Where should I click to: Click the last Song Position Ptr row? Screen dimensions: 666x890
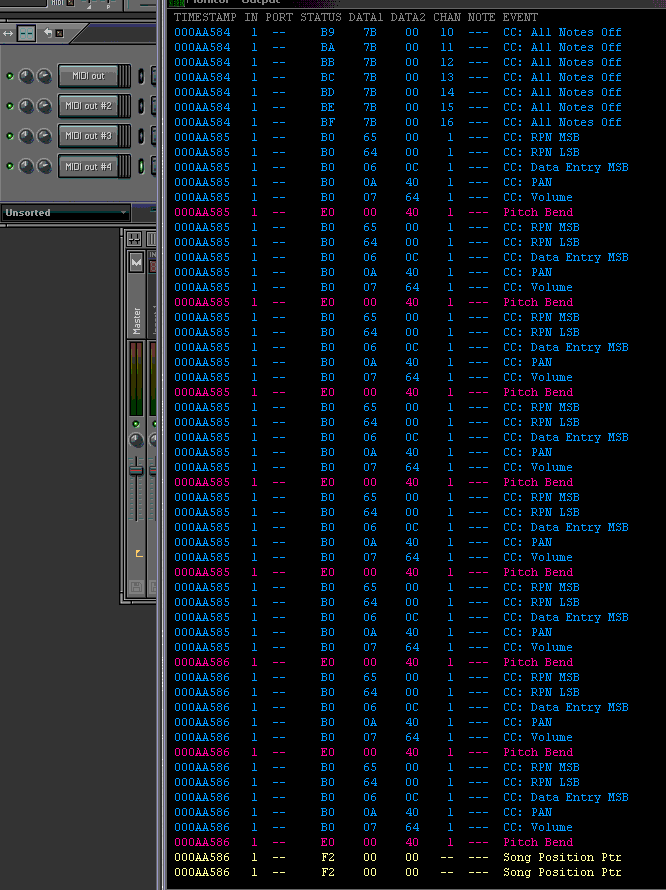(x=397, y=872)
